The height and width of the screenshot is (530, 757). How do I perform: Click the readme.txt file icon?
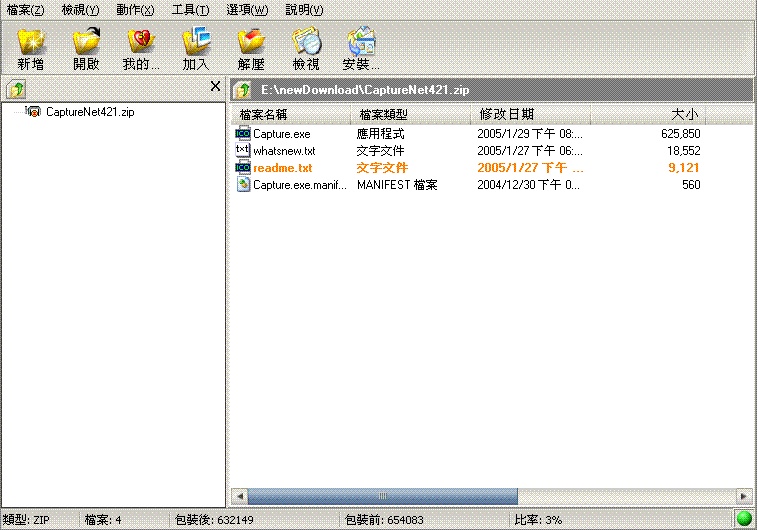click(243, 167)
